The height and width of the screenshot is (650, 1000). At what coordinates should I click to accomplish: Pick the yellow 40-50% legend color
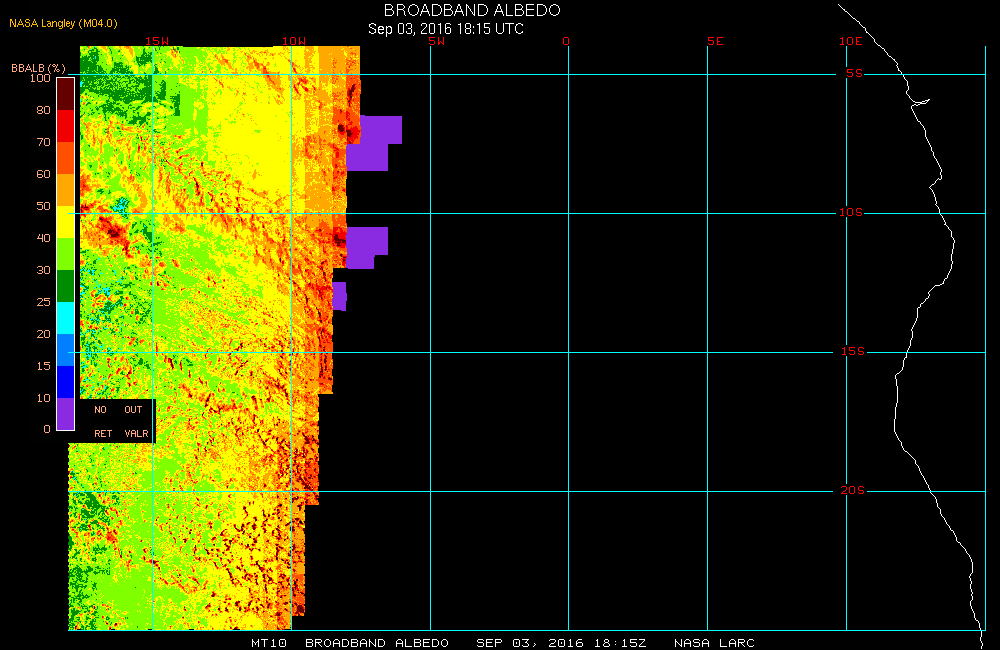[65, 221]
